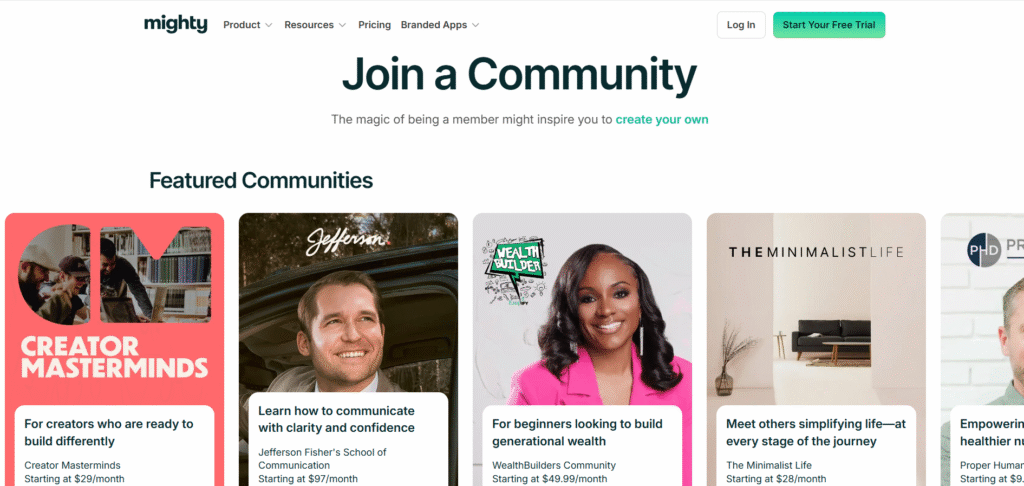Viewport: 1024px width, 486px height.
Task: Click the PHD circular logo icon
Action: pyautogui.click(x=984, y=250)
